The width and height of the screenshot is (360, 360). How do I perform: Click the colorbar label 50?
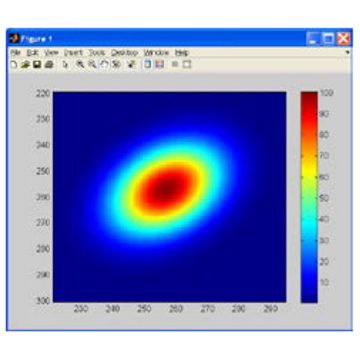(x=324, y=198)
